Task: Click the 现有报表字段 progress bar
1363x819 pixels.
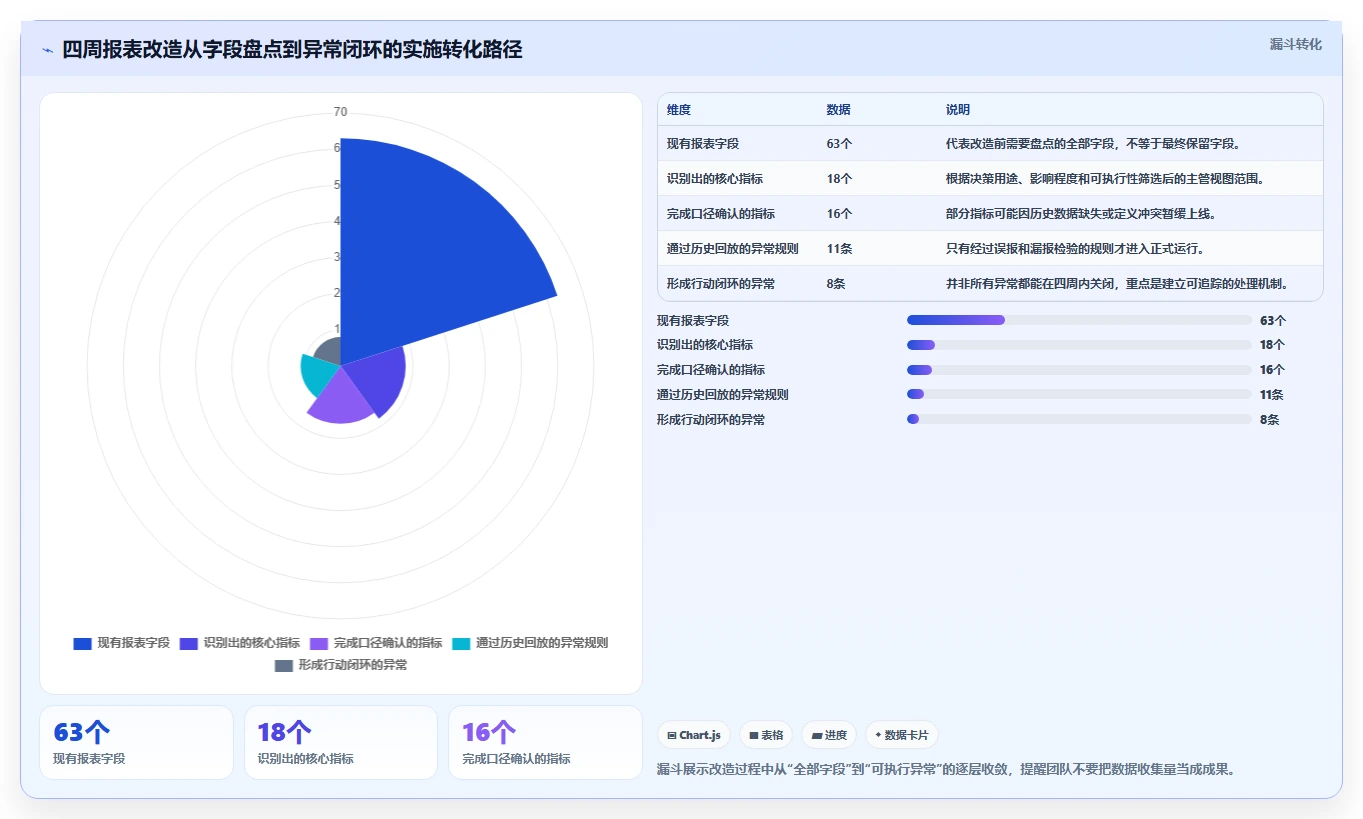Action: click(1079, 320)
